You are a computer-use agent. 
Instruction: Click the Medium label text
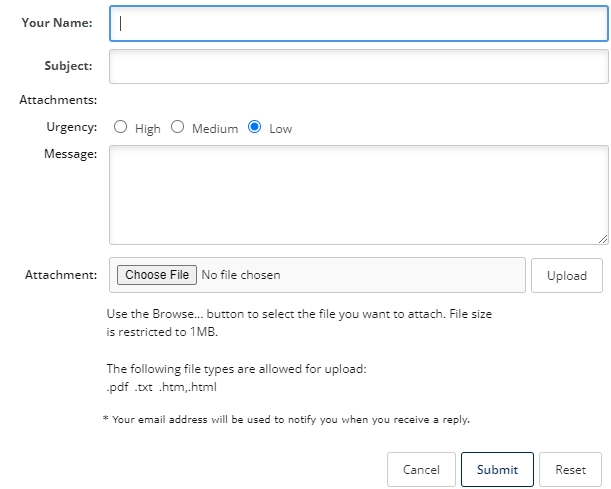pos(215,129)
